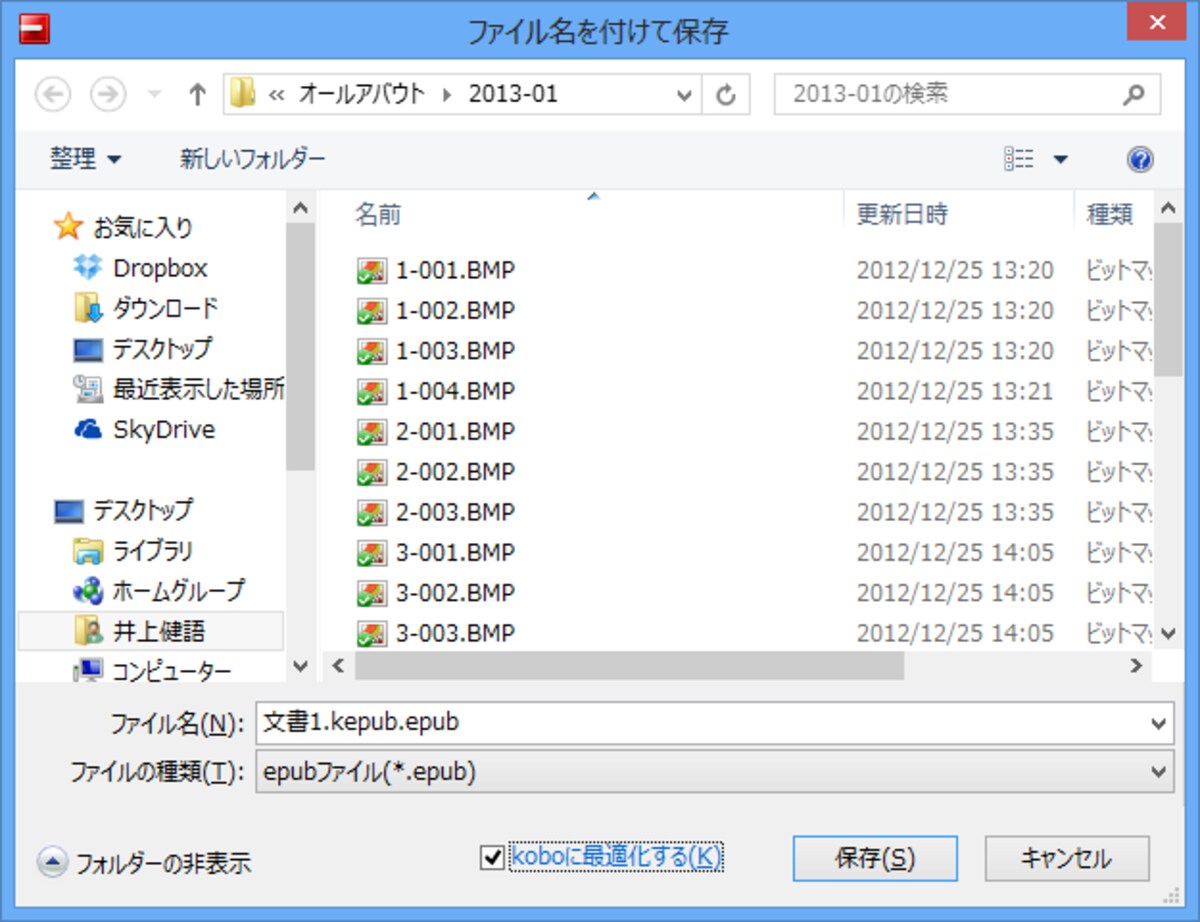
Task: Open デスクトップ under favorites
Action: click(x=144, y=349)
